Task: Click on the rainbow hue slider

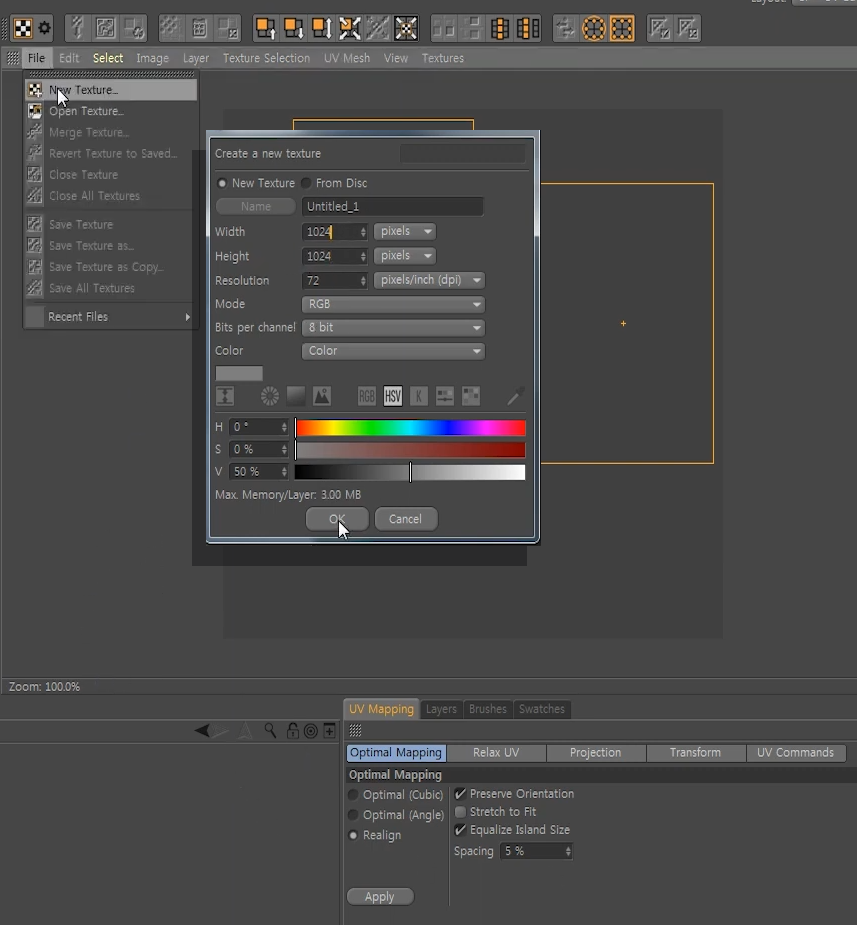Action: pos(410,428)
